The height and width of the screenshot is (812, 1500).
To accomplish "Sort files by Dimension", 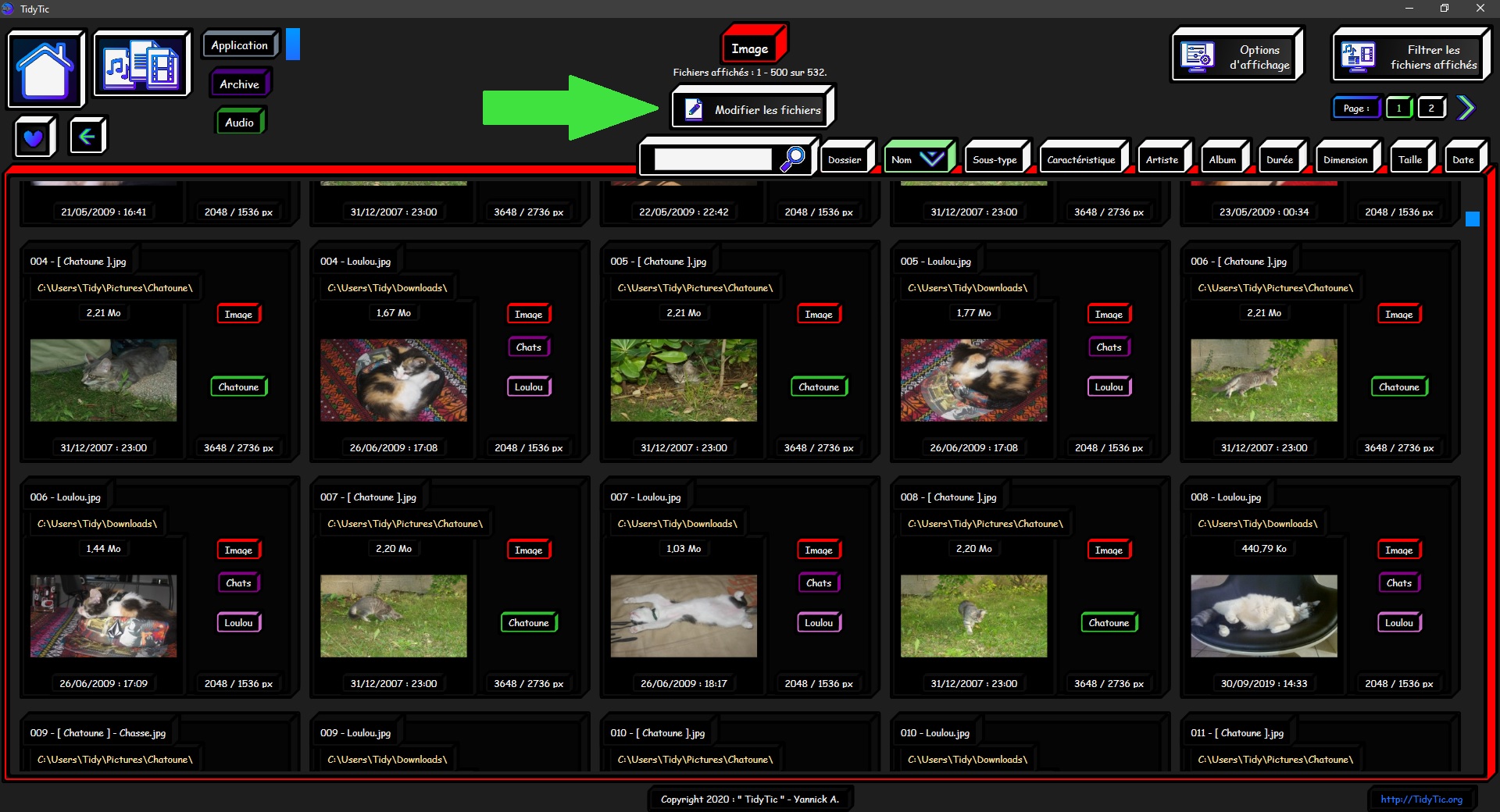I will [1347, 158].
